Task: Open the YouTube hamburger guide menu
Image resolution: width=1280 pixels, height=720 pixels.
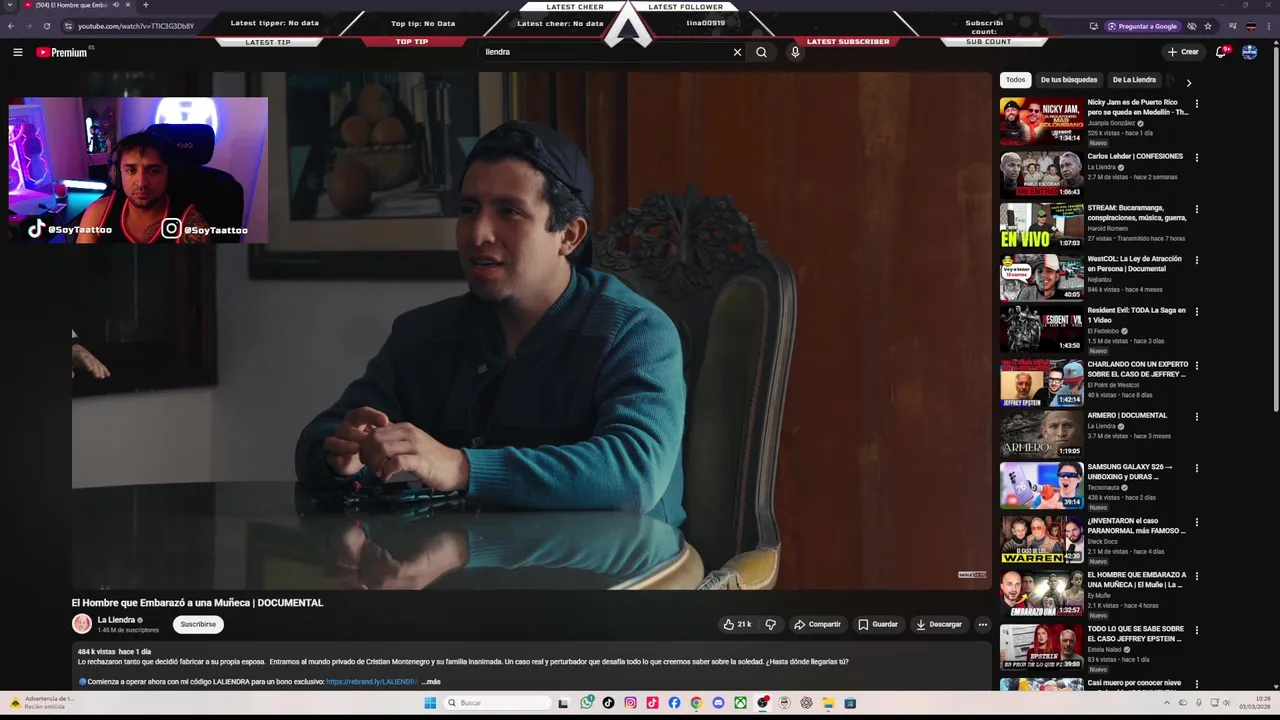Action: pyautogui.click(x=17, y=52)
